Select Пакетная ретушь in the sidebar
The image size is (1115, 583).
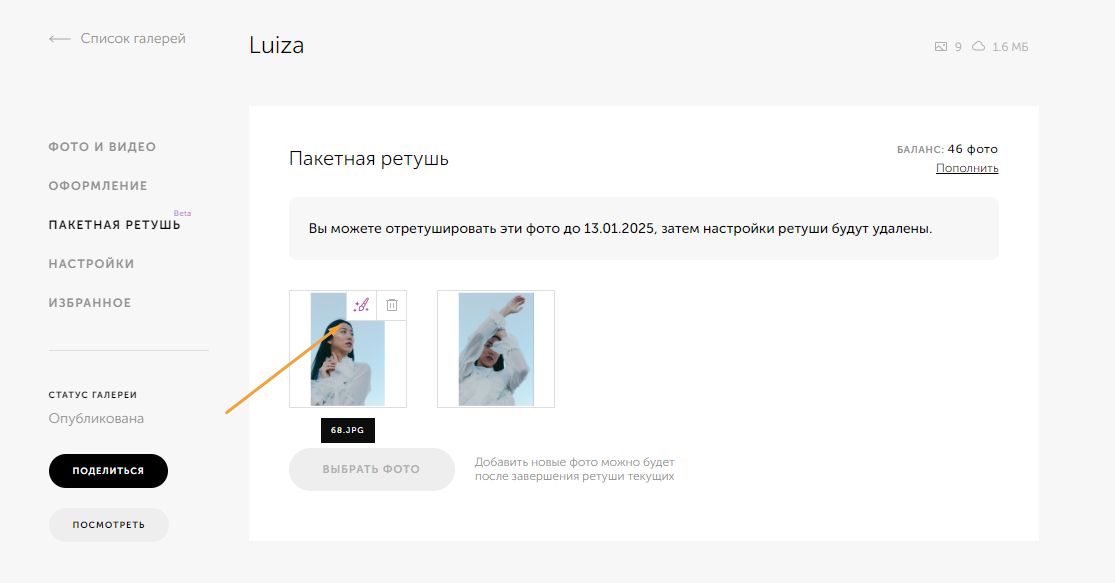pyautogui.click(x=114, y=225)
